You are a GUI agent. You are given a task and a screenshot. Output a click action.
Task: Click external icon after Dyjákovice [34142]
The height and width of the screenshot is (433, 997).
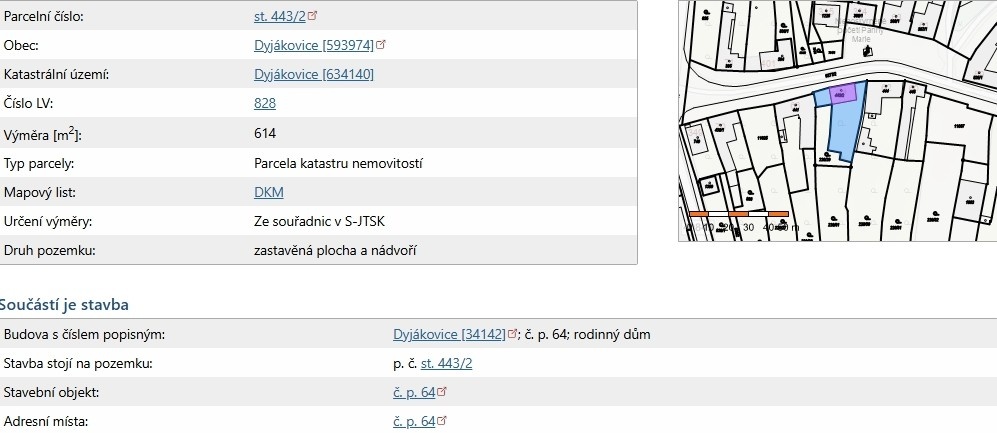pos(512,333)
